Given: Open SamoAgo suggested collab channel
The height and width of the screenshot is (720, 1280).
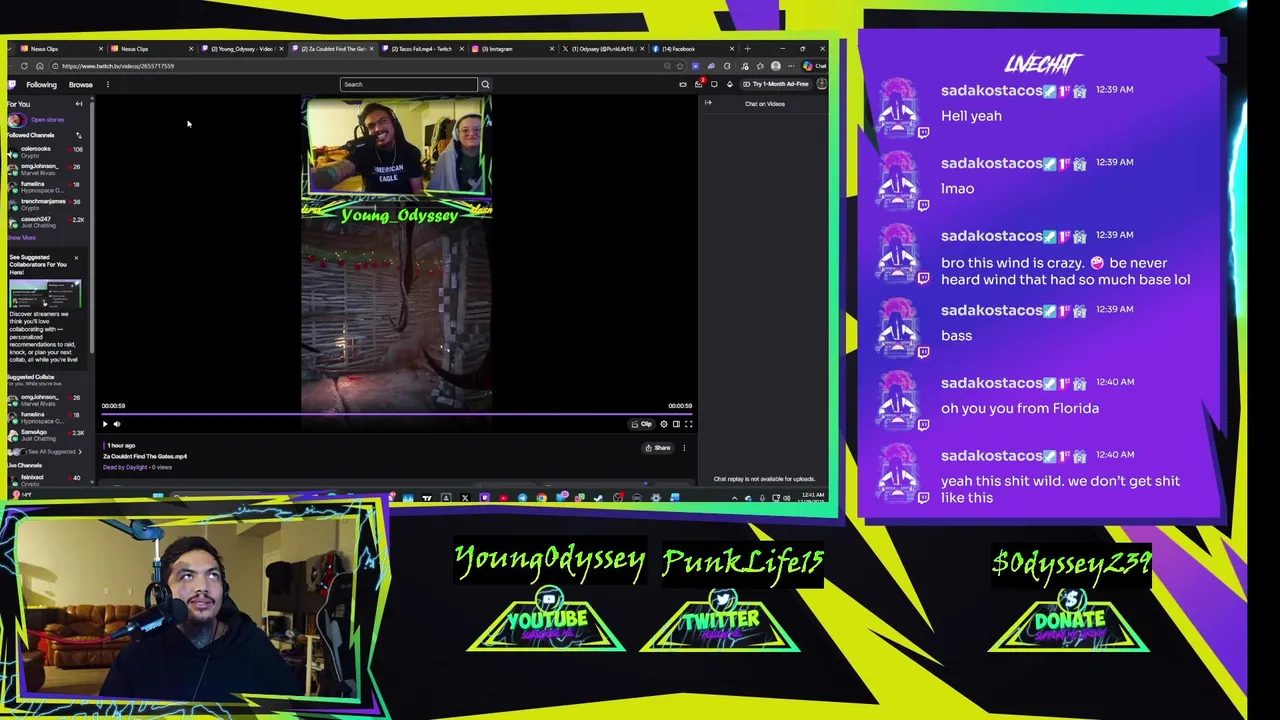Looking at the screenshot, I should point(45,435).
